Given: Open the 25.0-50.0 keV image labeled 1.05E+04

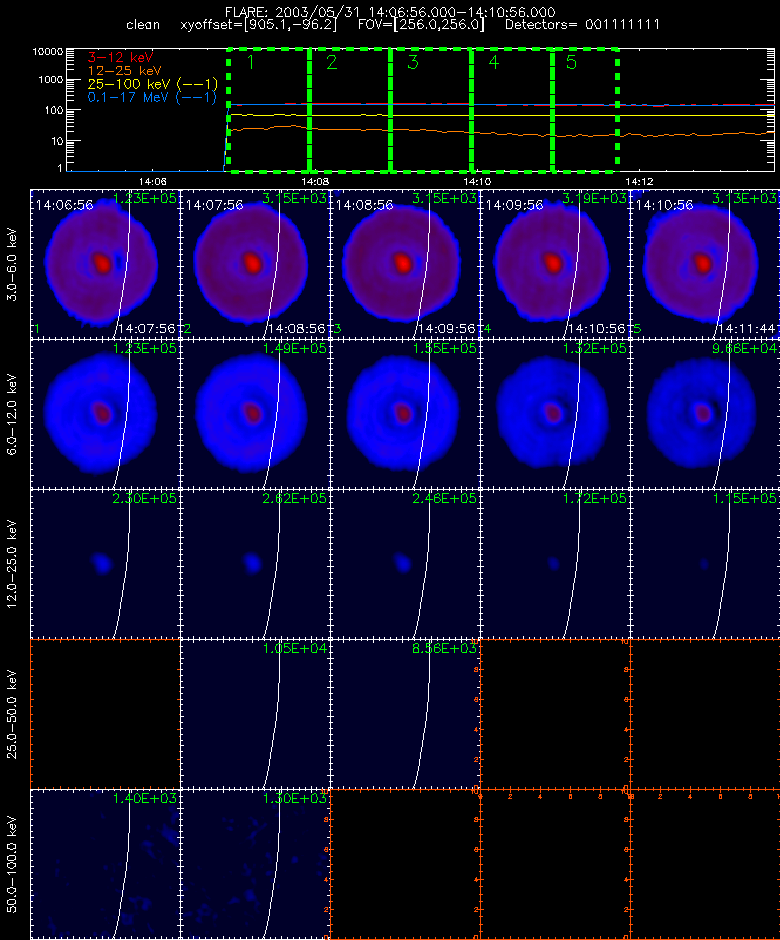Looking at the screenshot, I should [x=255, y=714].
